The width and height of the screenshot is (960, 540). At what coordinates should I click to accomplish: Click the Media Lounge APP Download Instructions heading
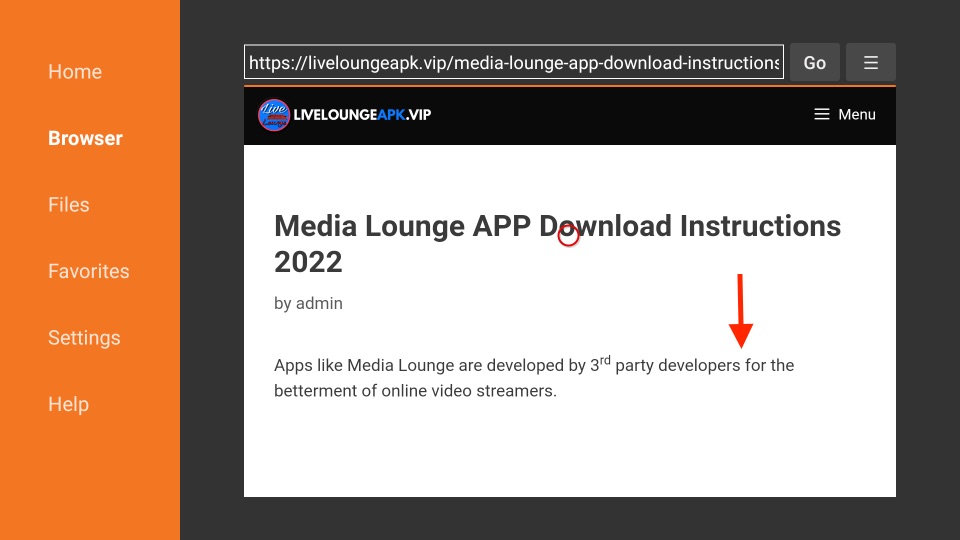[557, 244]
